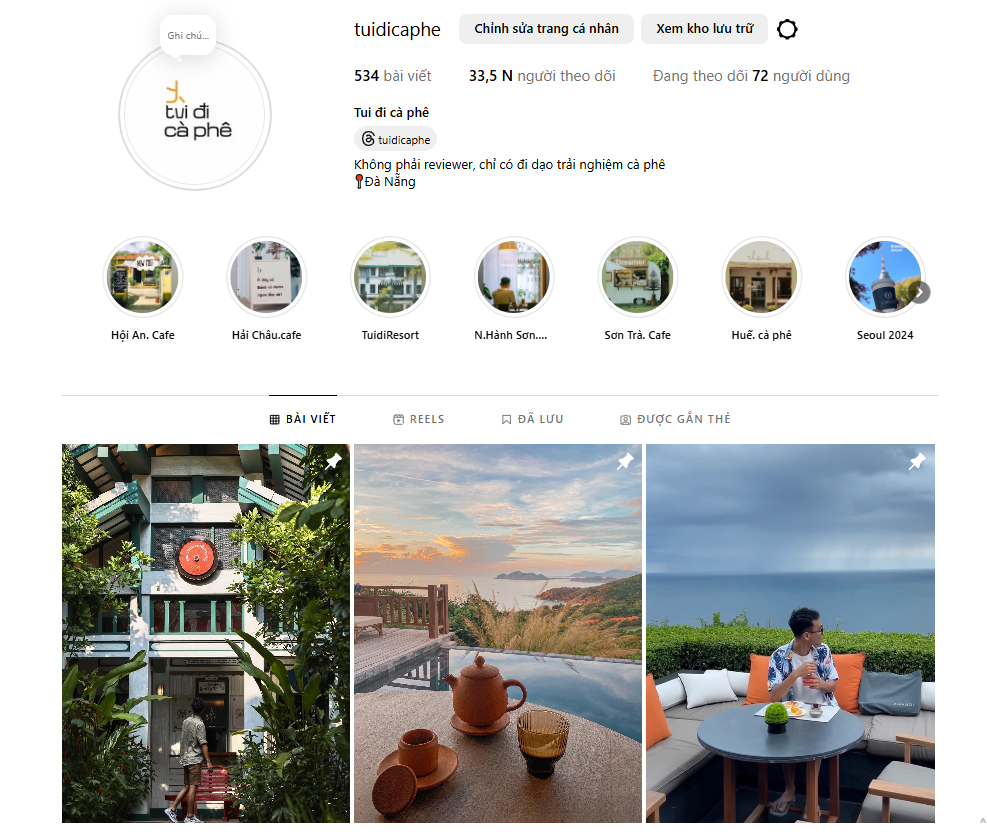Viewport: 987px width, 836px height.
Task: Click the pin icon on teapot sunset post
Action: pyautogui.click(x=625, y=461)
